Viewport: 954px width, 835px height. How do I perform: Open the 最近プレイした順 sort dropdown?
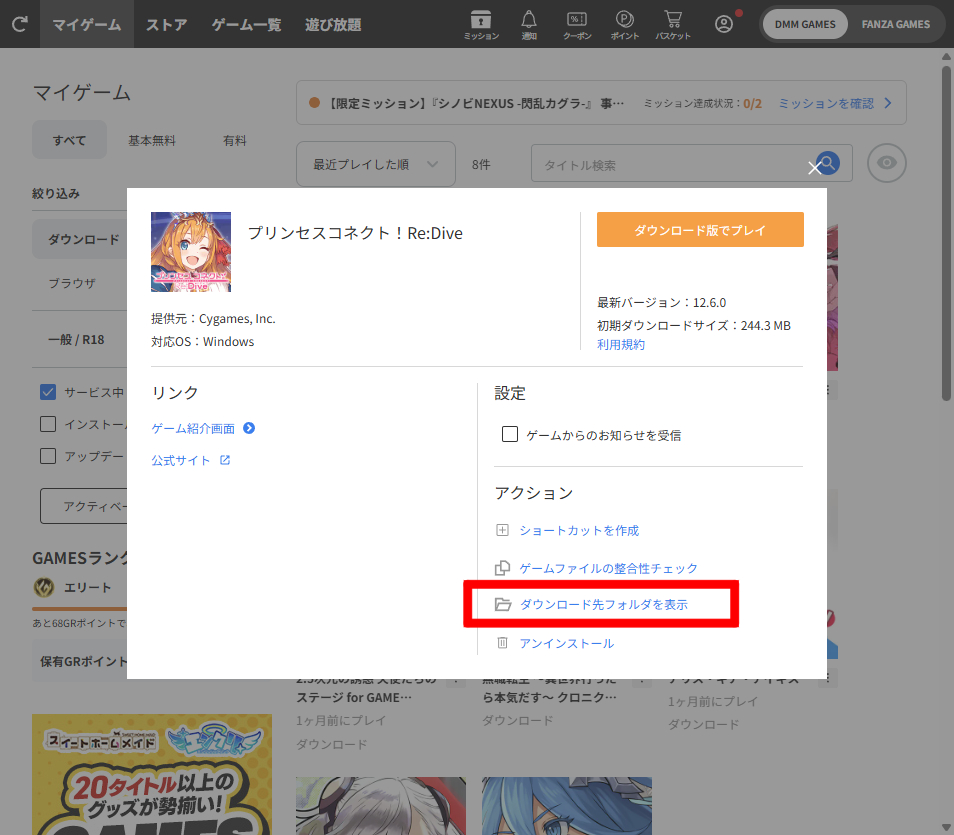[376, 164]
